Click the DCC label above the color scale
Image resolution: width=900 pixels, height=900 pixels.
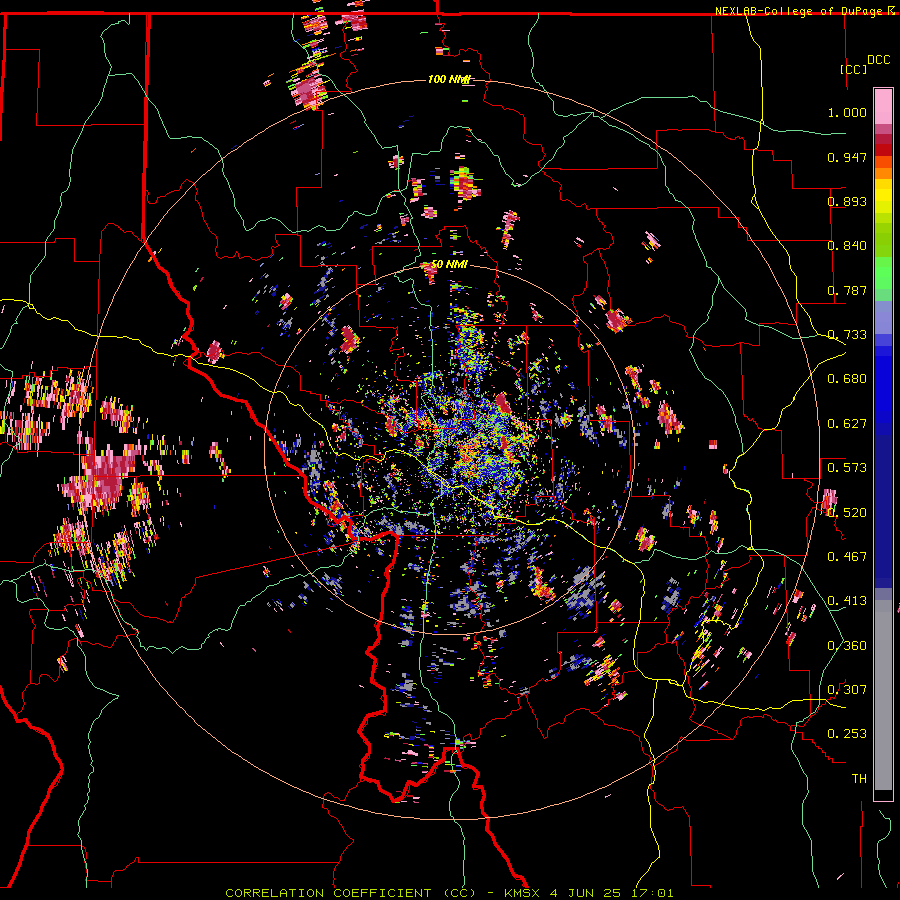click(878, 60)
